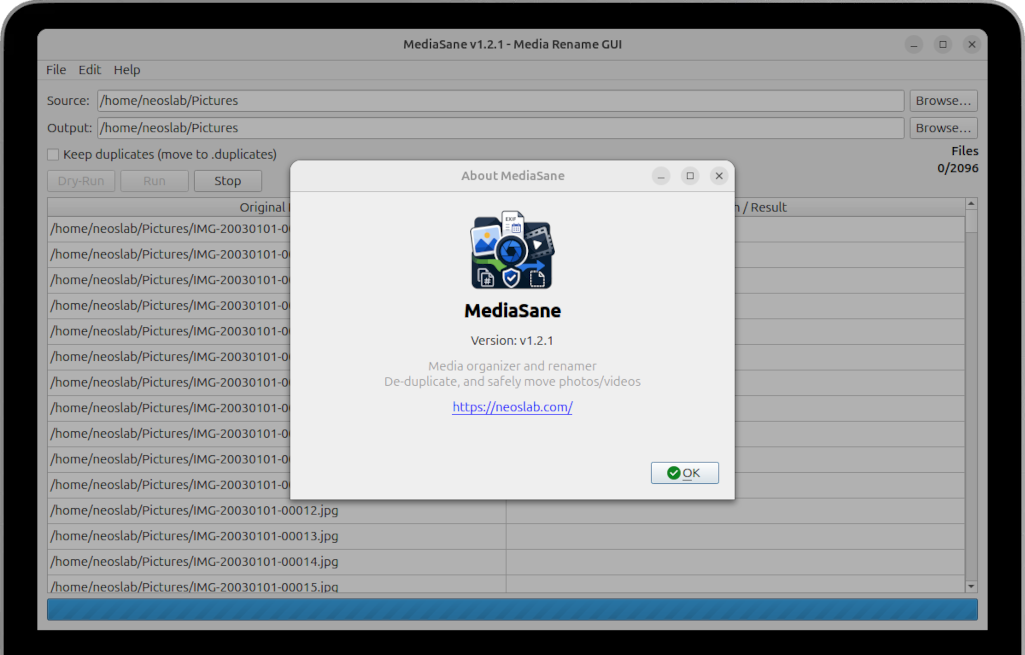The width and height of the screenshot is (1025, 655).
Task: Browse for the Source folder
Action: (943, 101)
